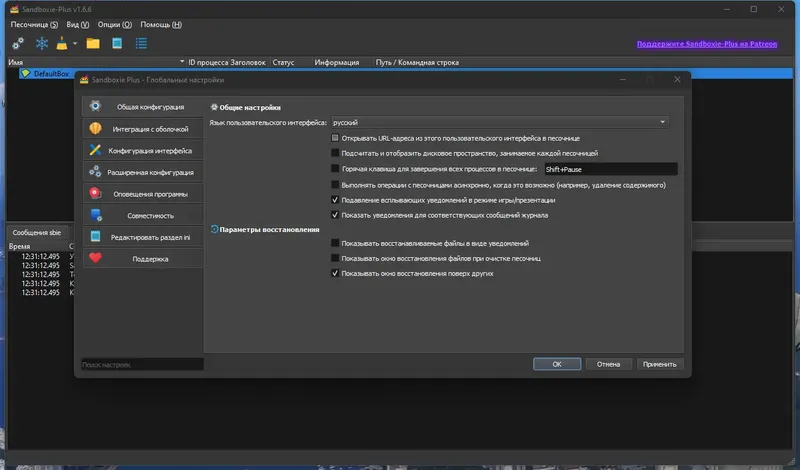Viewport: 800px width, 470px height.
Task: Click the OK button
Action: [557, 364]
